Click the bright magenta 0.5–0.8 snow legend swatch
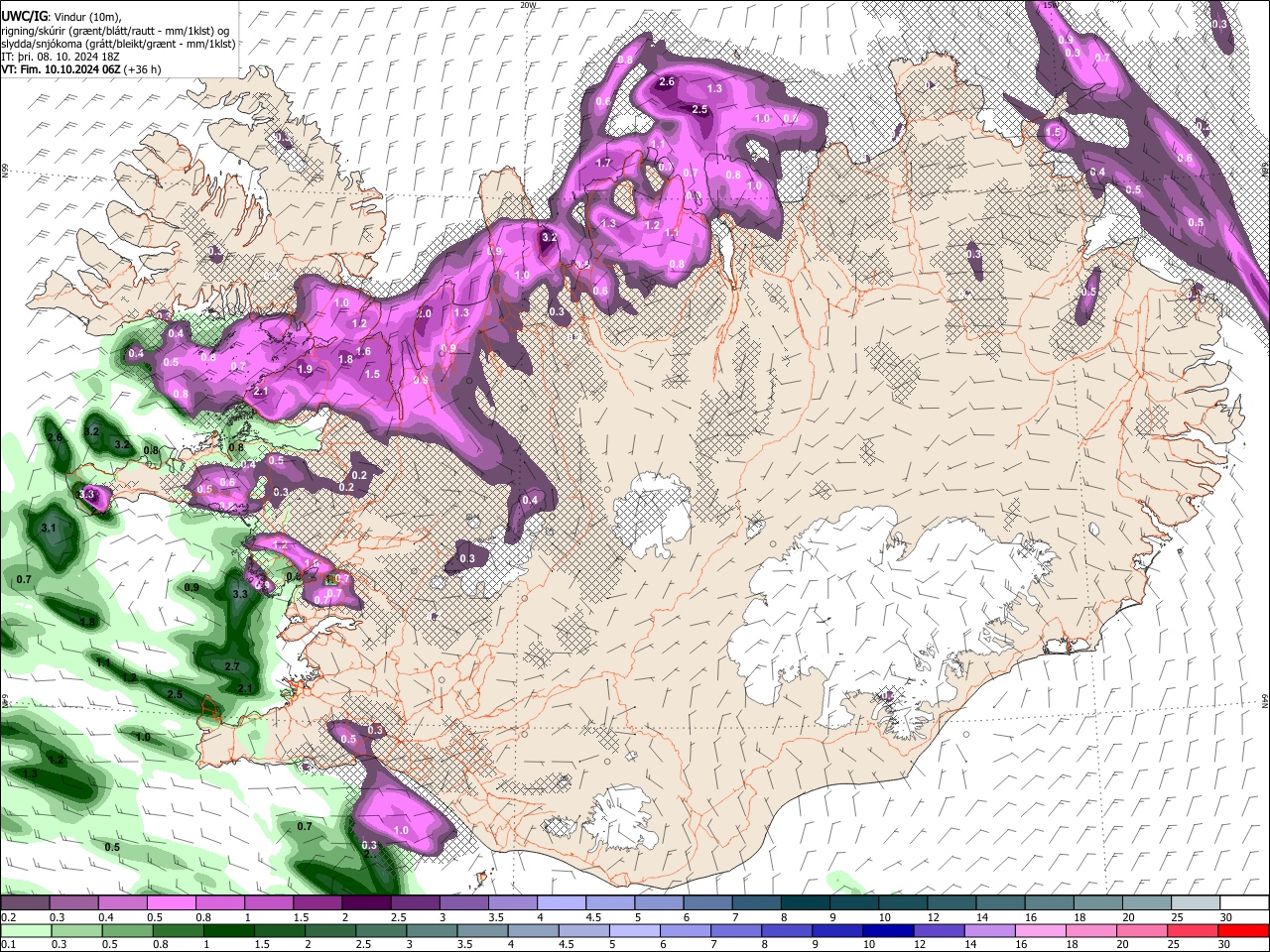Screen dimensions: 1270x952 [x=172, y=903]
